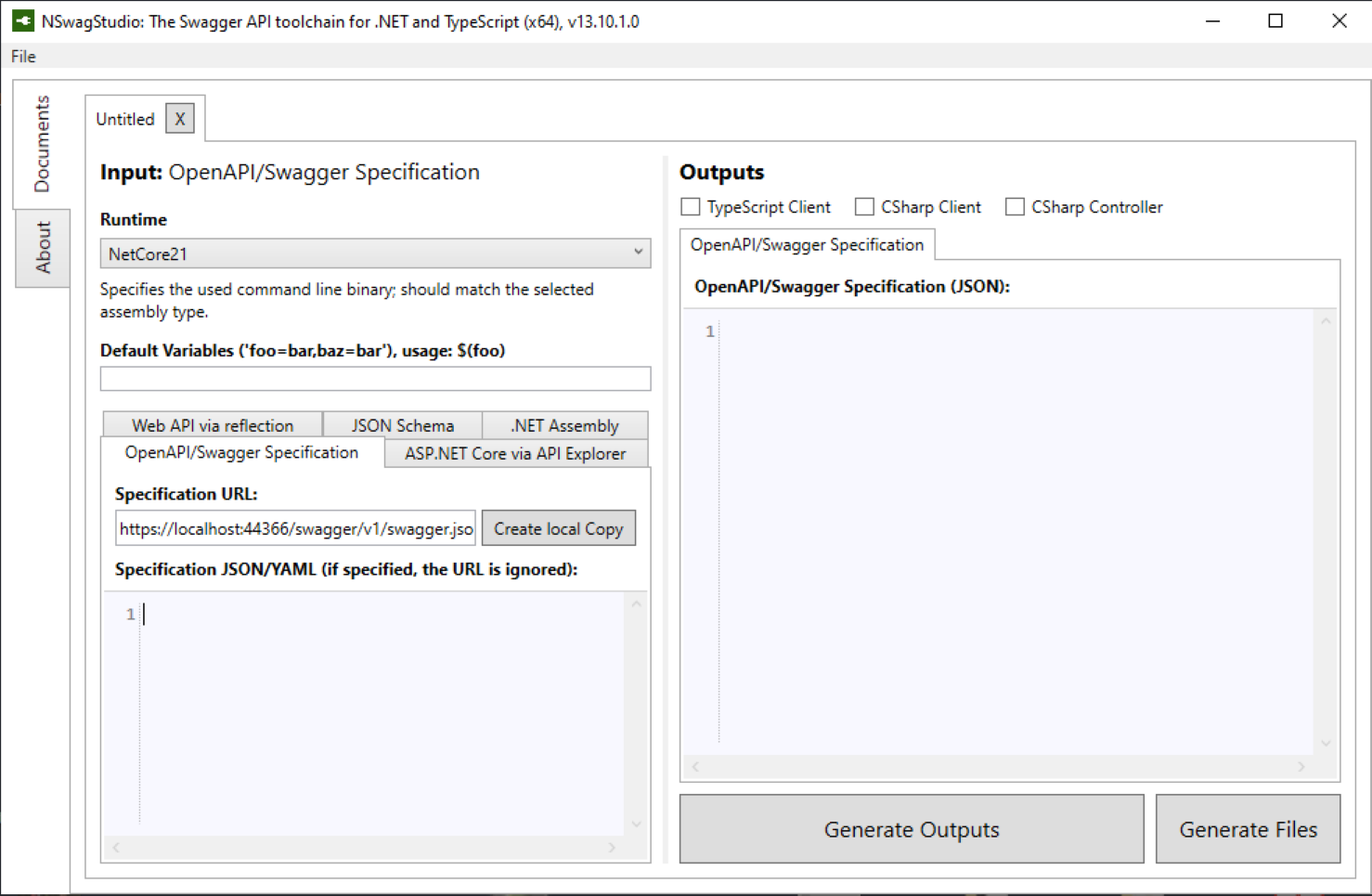Viewport: 1372px width, 896px height.
Task: Open the Runtime dropdown showing NetCore21
Action: pyautogui.click(x=375, y=253)
